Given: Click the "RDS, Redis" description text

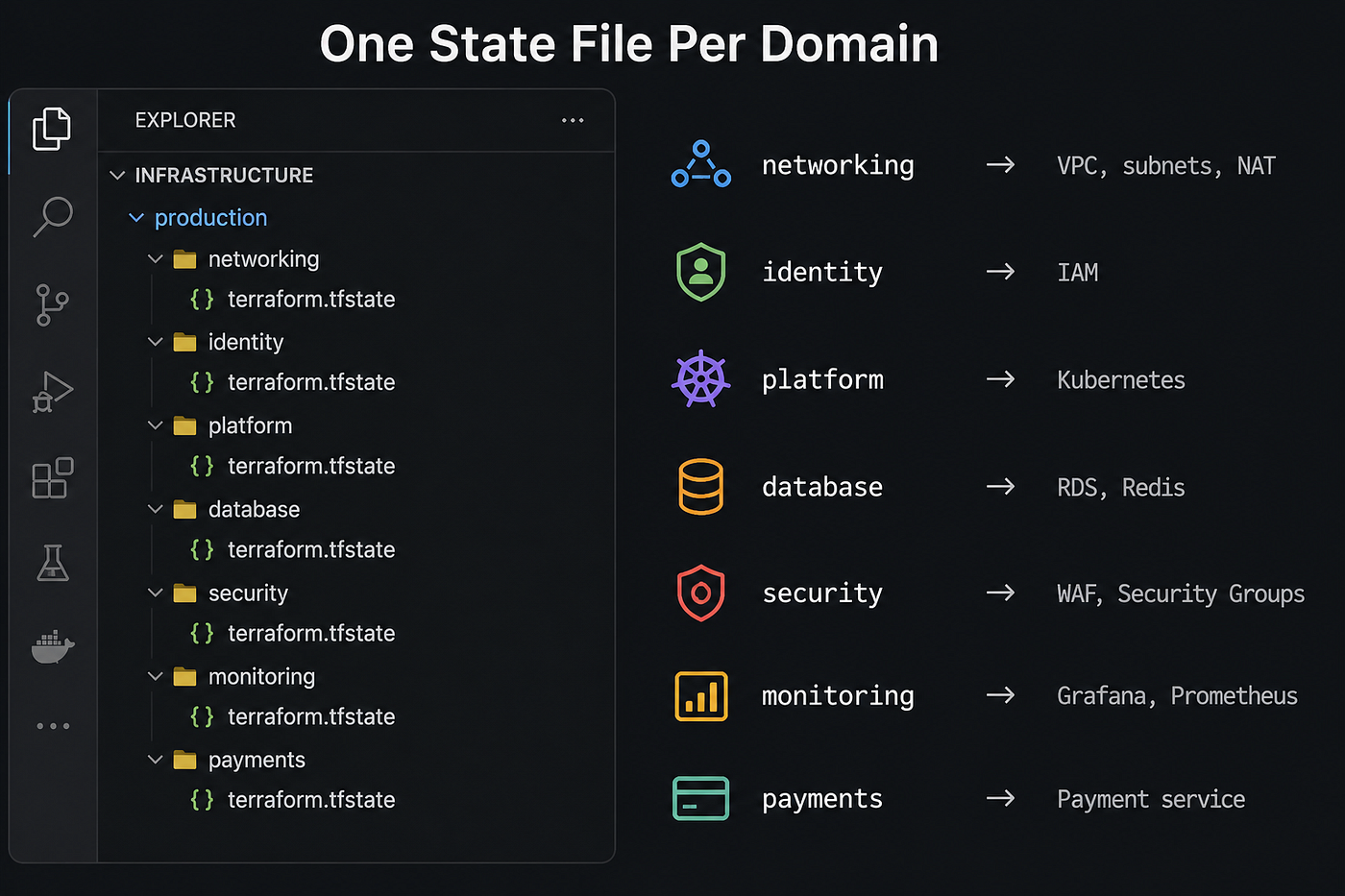Looking at the screenshot, I should tap(1121, 488).
